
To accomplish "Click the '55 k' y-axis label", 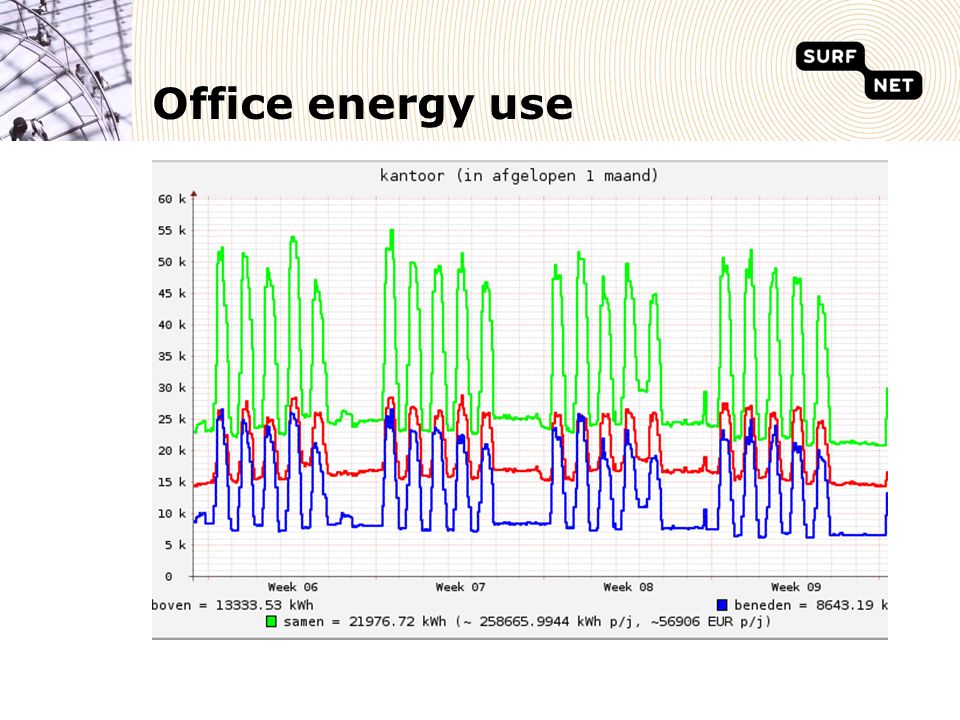I will coord(171,230).
